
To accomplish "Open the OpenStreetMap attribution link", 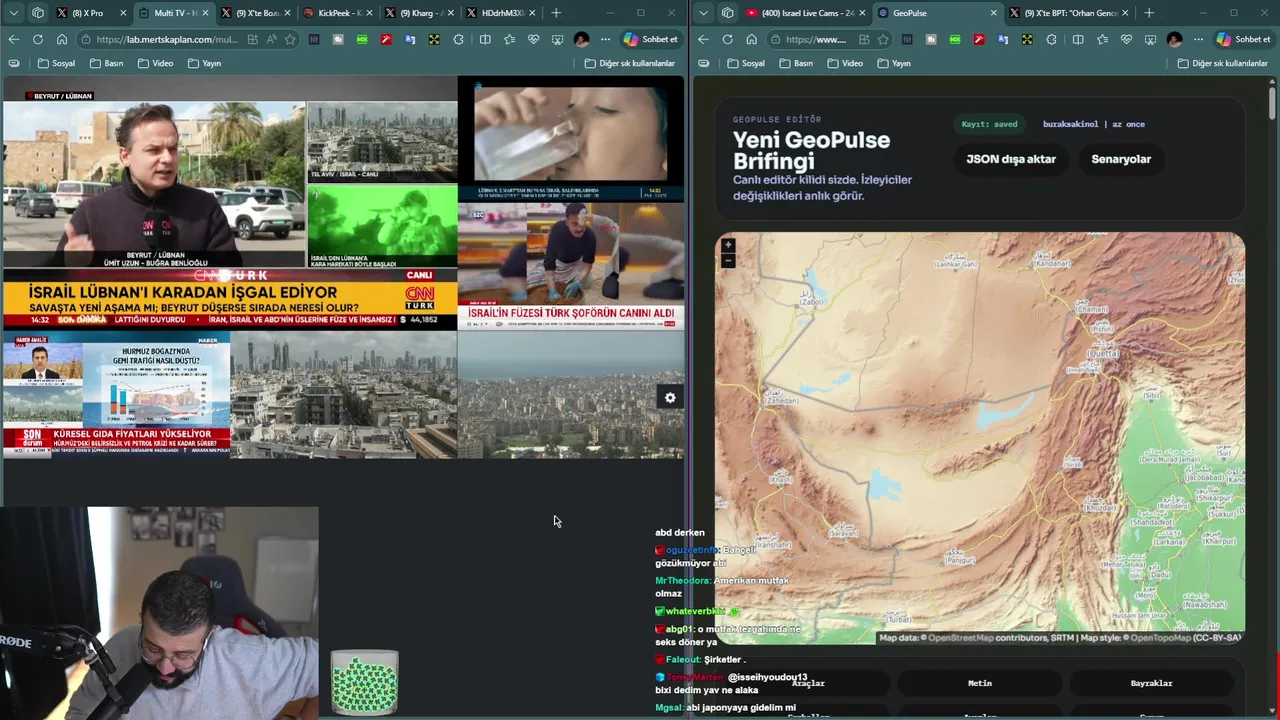I will tap(961, 638).
